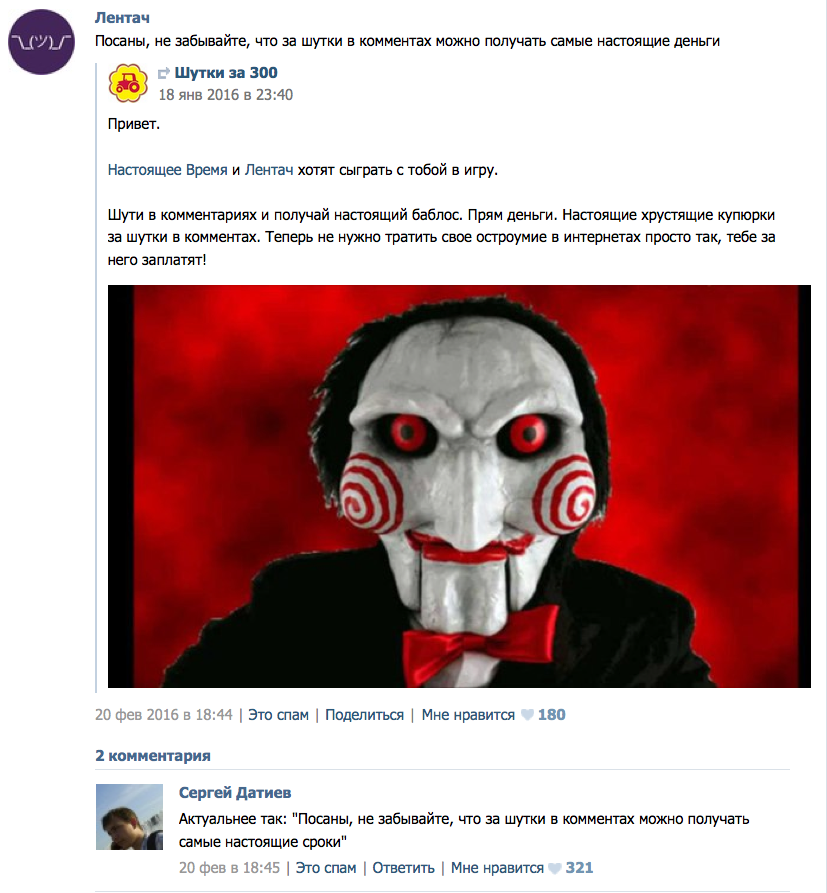
Task: Follow the Настоящее Время link
Action: (x=167, y=170)
